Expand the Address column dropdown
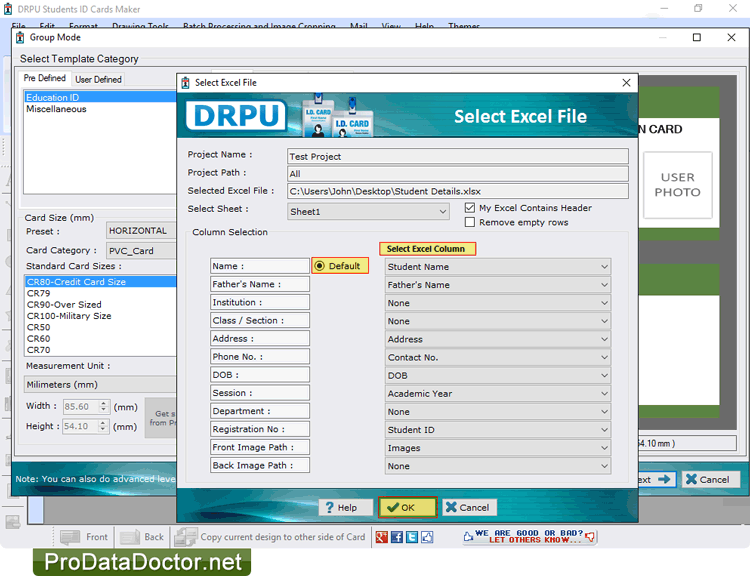 (498, 339)
